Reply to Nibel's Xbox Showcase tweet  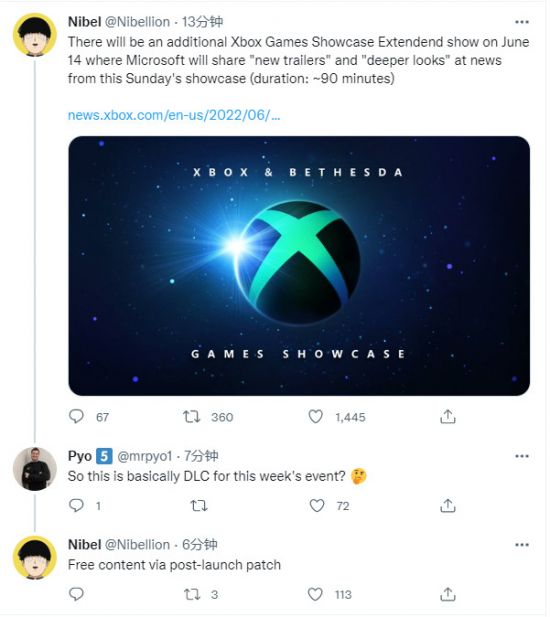click(76, 417)
